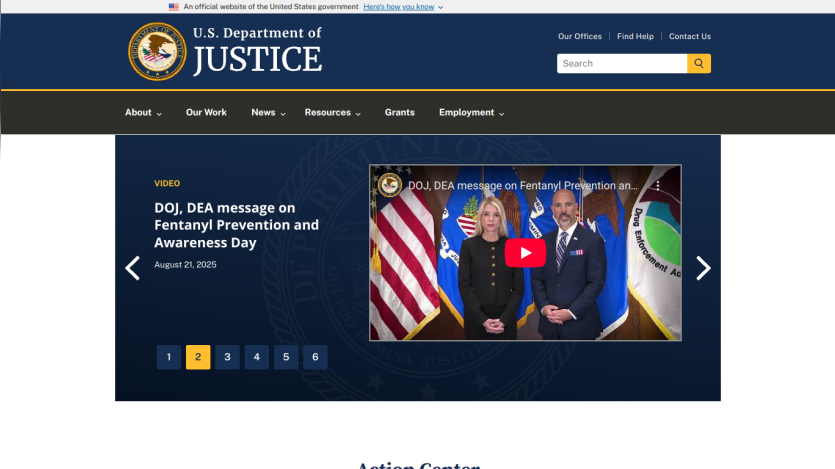The image size is (835, 469).
Task: Open Our Offices link
Action: [579, 36]
